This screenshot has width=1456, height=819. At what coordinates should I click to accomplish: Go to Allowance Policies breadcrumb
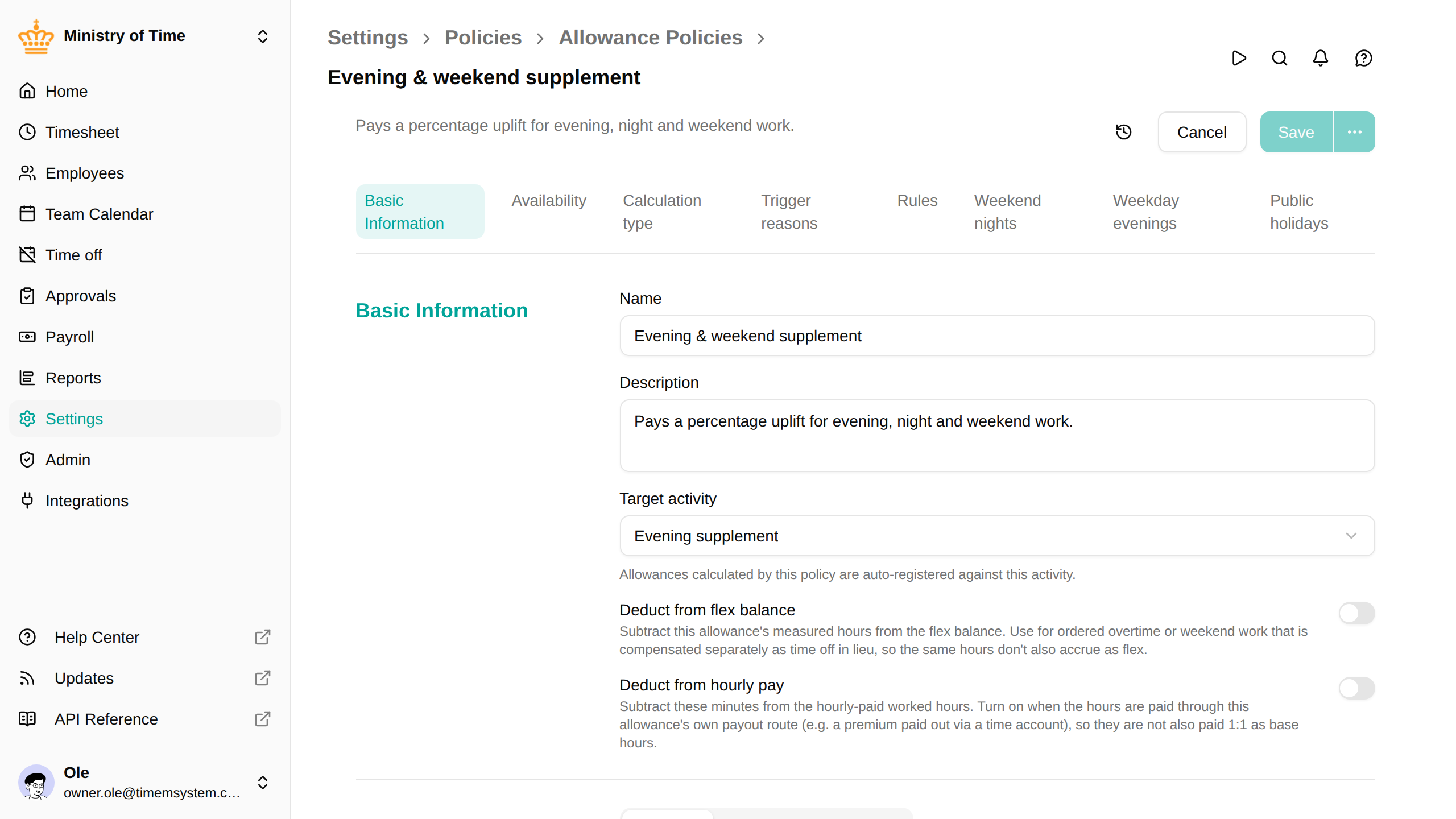651,38
